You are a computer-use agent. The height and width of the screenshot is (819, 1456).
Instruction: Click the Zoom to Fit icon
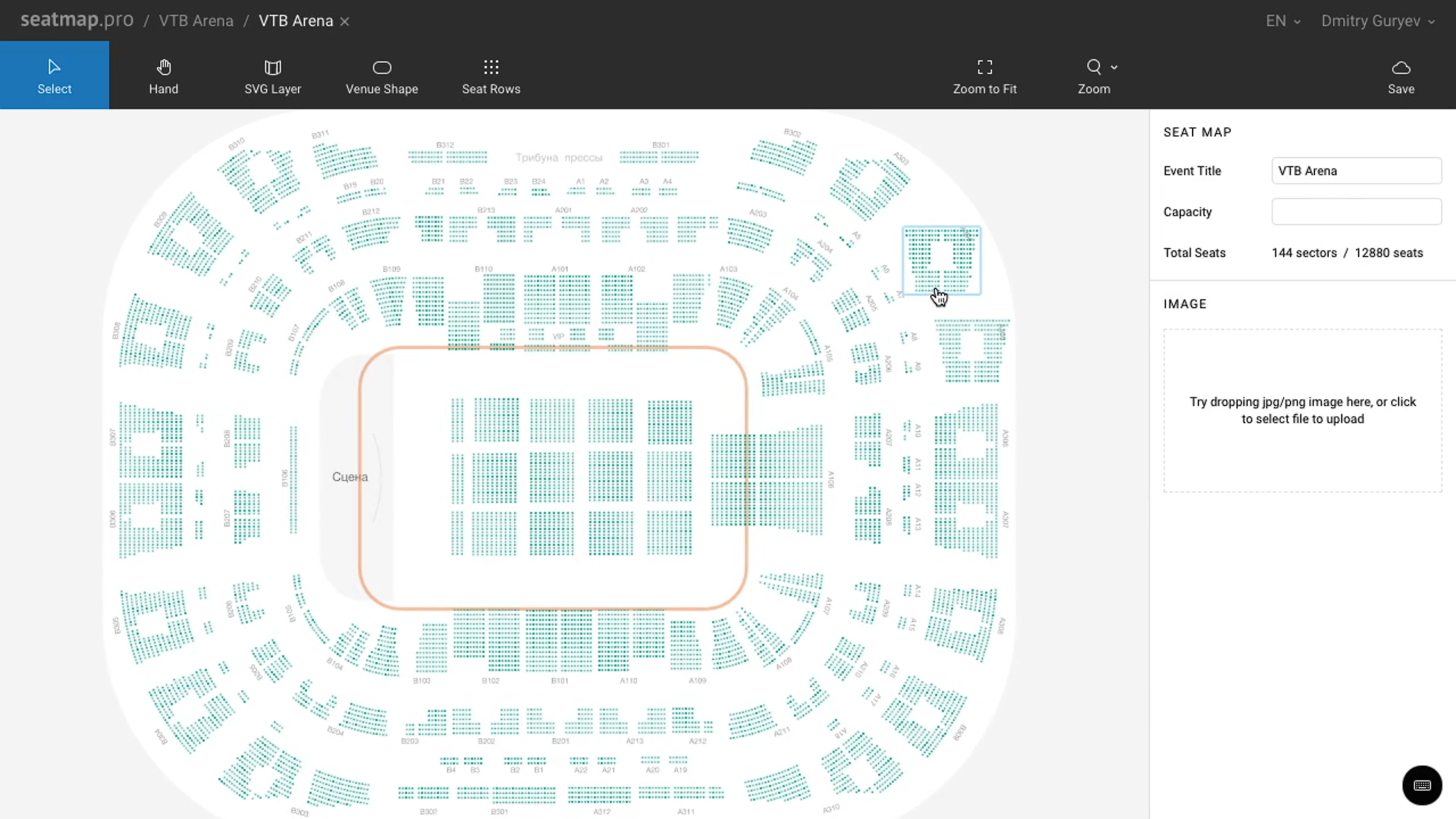(x=984, y=76)
